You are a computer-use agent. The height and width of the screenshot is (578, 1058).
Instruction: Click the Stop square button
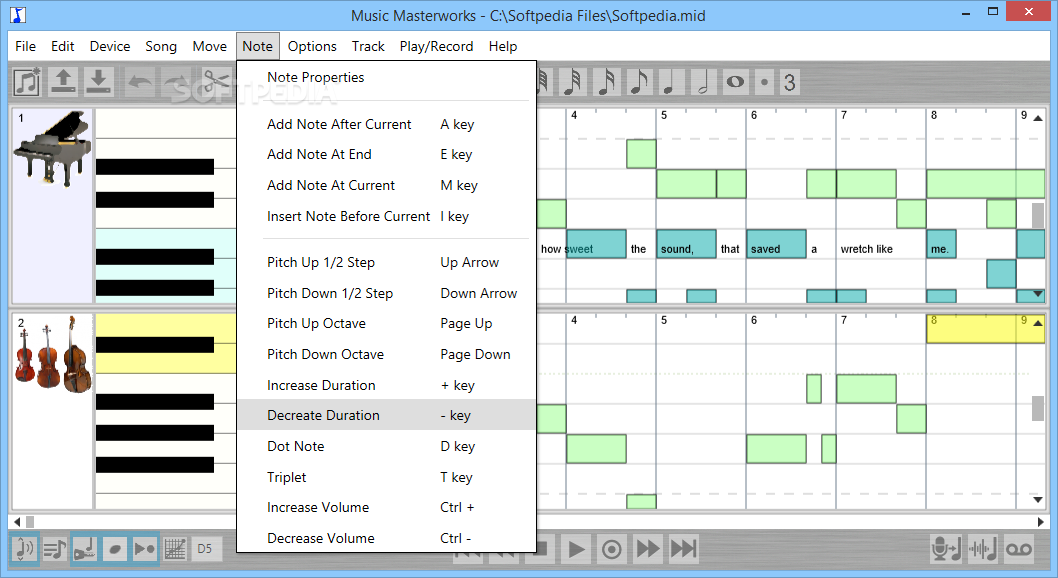(545, 548)
